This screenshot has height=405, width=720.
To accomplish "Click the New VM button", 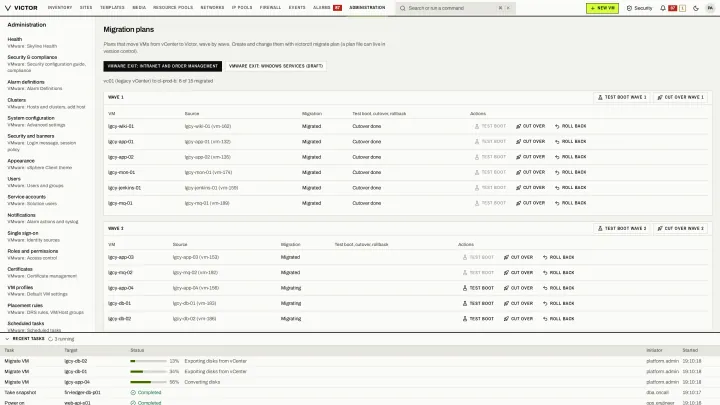I will pos(602,8).
